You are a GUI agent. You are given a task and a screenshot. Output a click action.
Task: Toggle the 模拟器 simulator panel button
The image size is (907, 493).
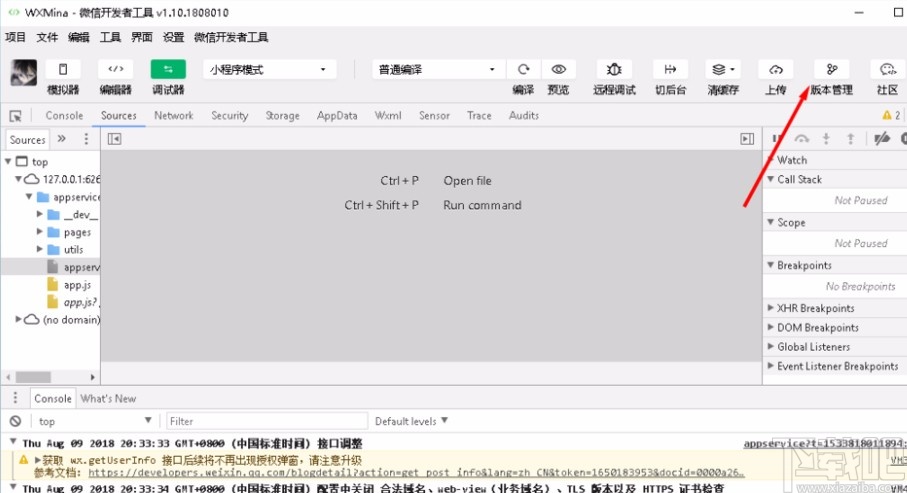[x=62, y=69]
